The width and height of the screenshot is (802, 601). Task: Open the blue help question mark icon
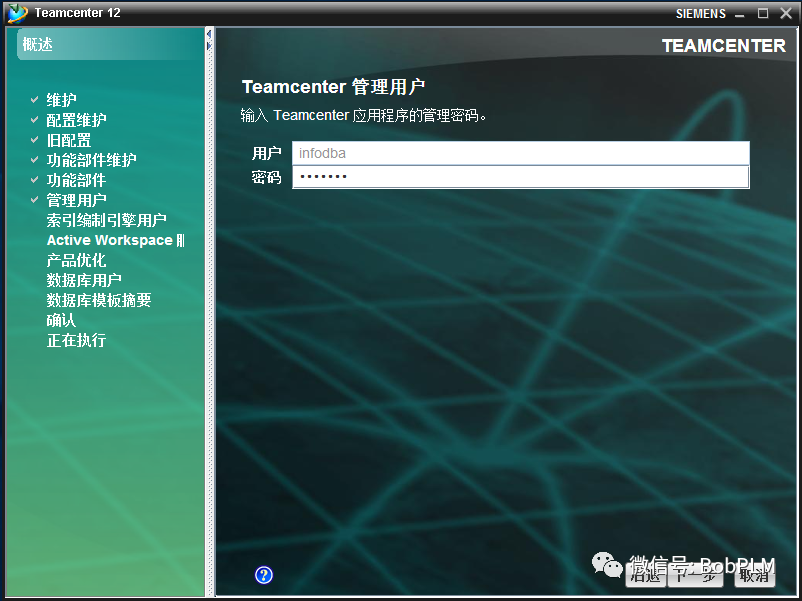(264, 575)
